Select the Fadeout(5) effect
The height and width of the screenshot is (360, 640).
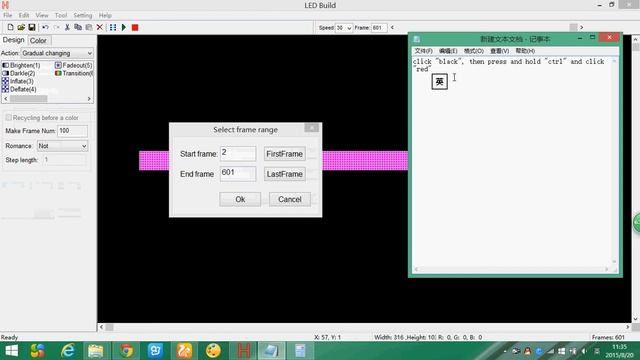pyautogui.click(x=73, y=65)
